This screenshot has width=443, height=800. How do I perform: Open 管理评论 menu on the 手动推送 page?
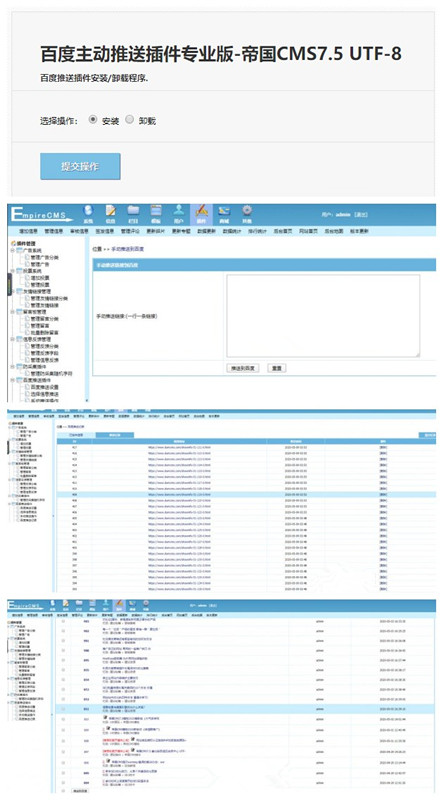(130, 231)
